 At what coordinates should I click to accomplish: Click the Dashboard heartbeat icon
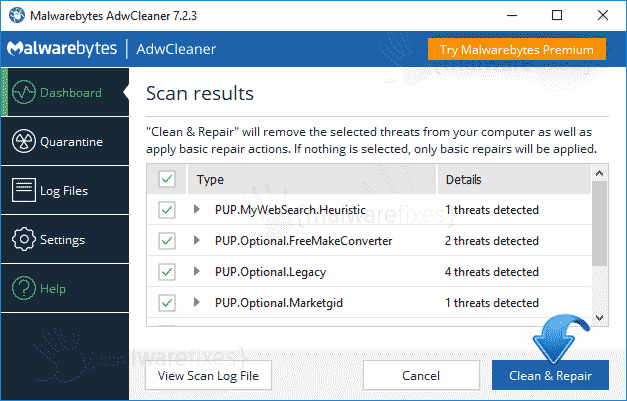24,92
